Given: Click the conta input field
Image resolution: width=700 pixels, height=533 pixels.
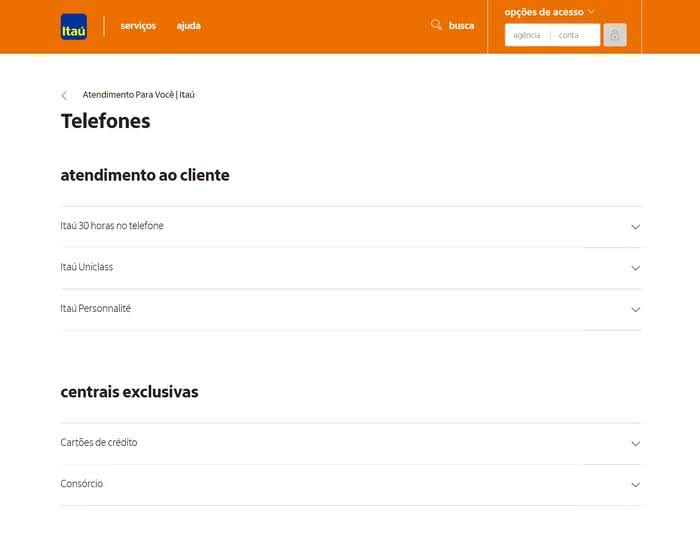Looking at the screenshot, I should tap(576, 35).
